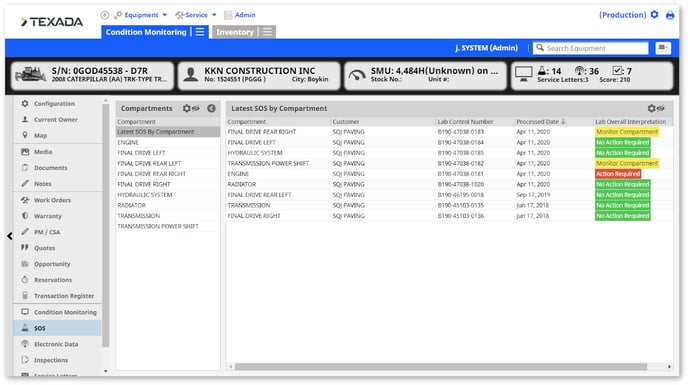Collapse the left sidebar using the black arrow
The width and height of the screenshot is (688, 385).
pyautogui.click(x=10, y=236)
